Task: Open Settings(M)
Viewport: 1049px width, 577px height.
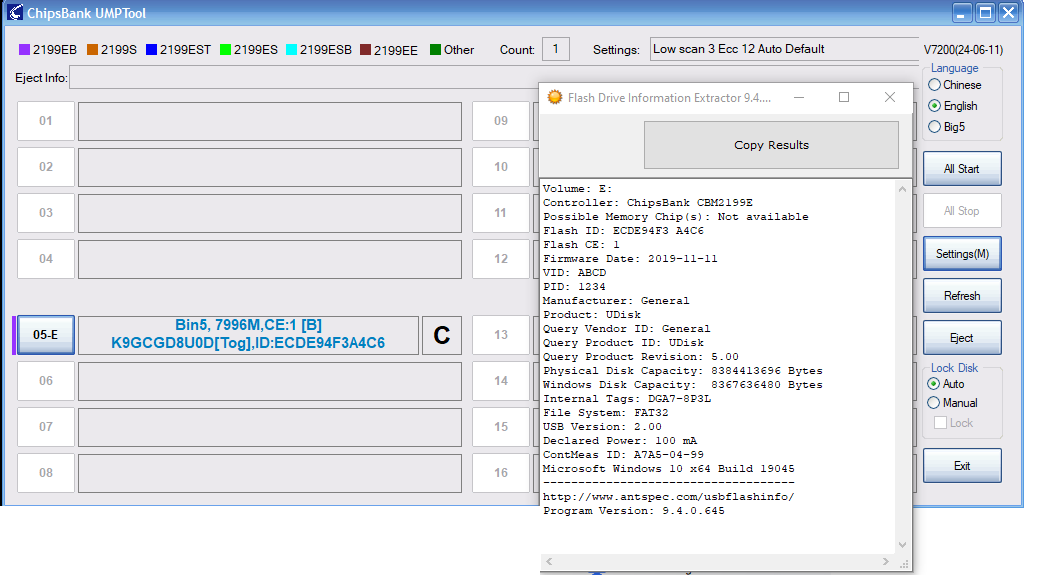Action: tap(962, 254)
